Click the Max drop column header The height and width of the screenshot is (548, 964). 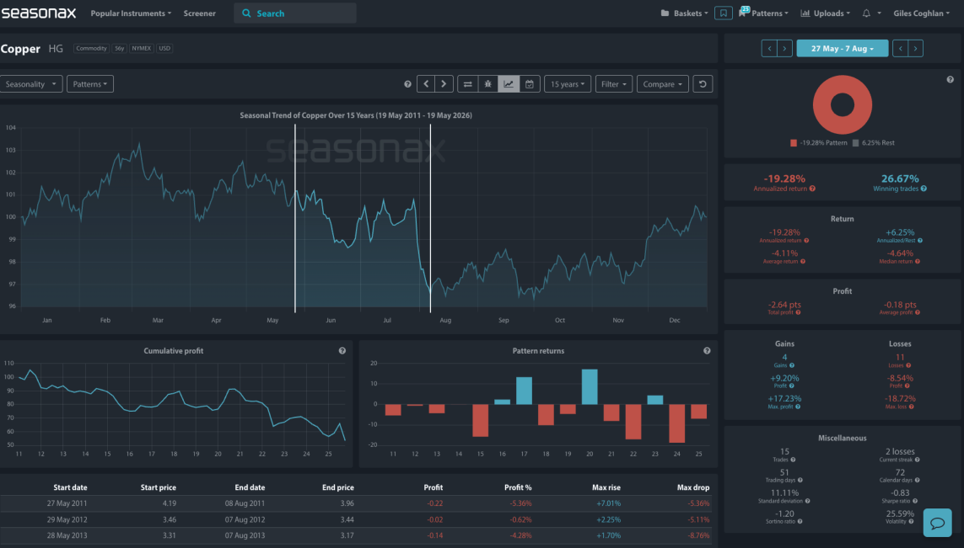point(693,487)
